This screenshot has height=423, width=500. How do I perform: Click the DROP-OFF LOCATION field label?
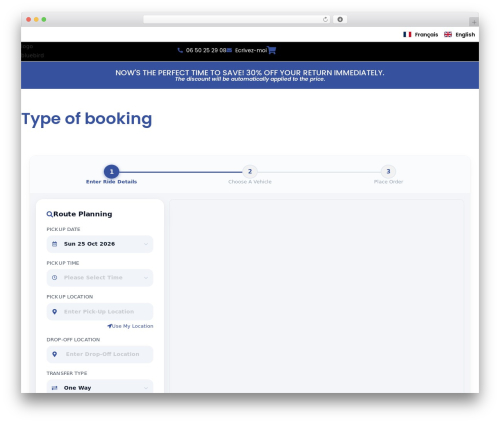[73, 340]
